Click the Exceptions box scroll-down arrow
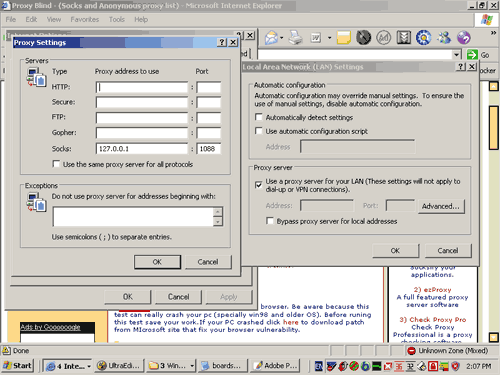The height and width of the screenshot is (375, 500). 218,222
